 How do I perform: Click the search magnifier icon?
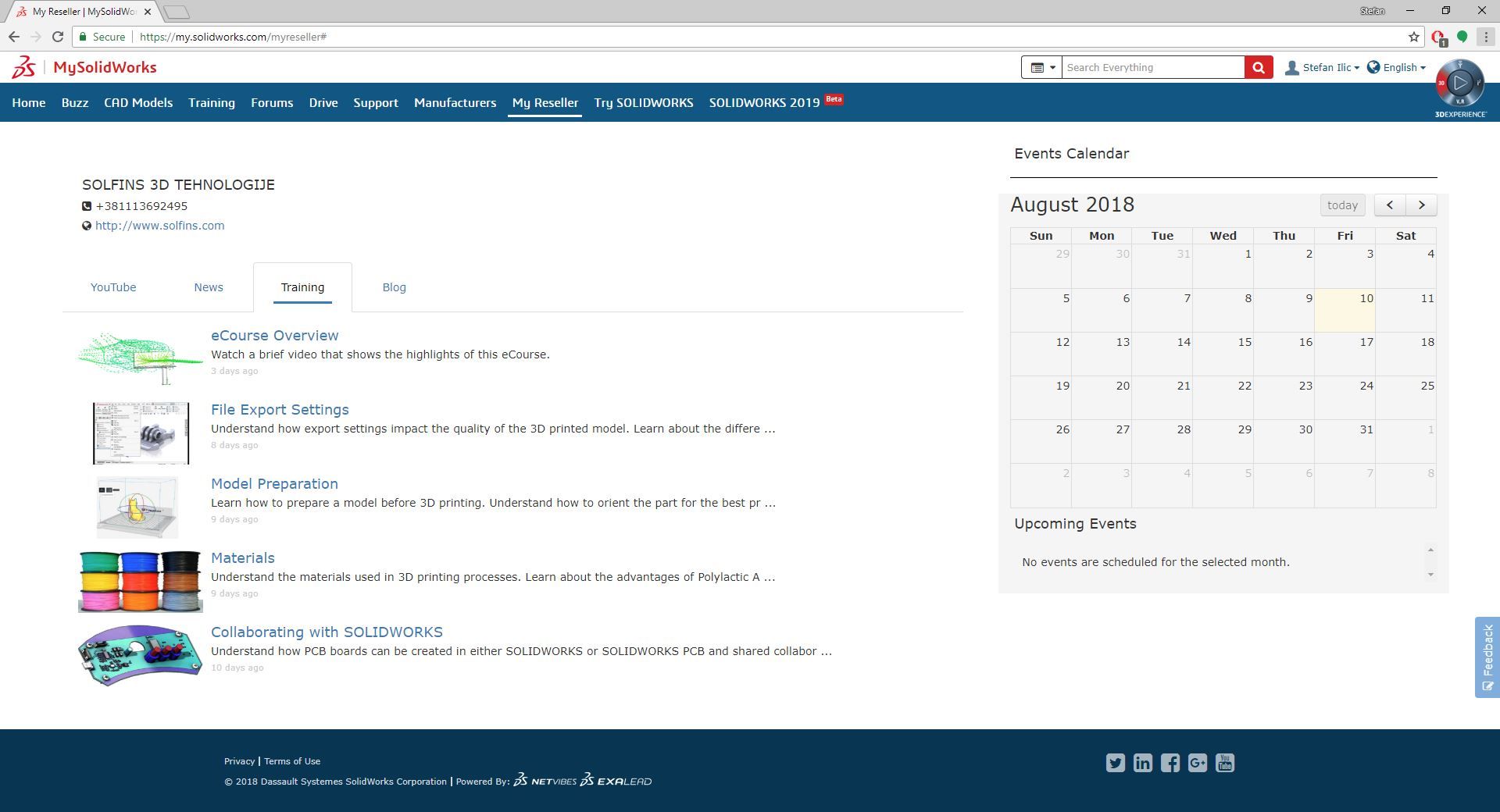[x=1258, y=67]
